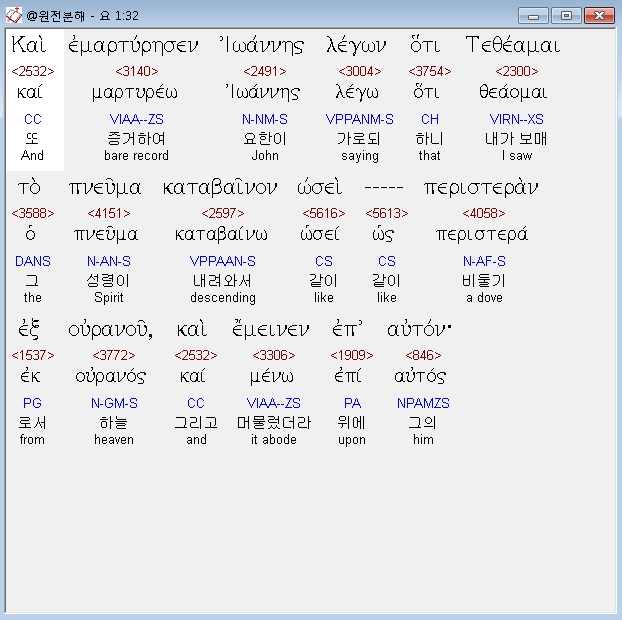622x620 pixels.
Task: Select the Greek word Τεθέαμαι
Action: [513, 45]
